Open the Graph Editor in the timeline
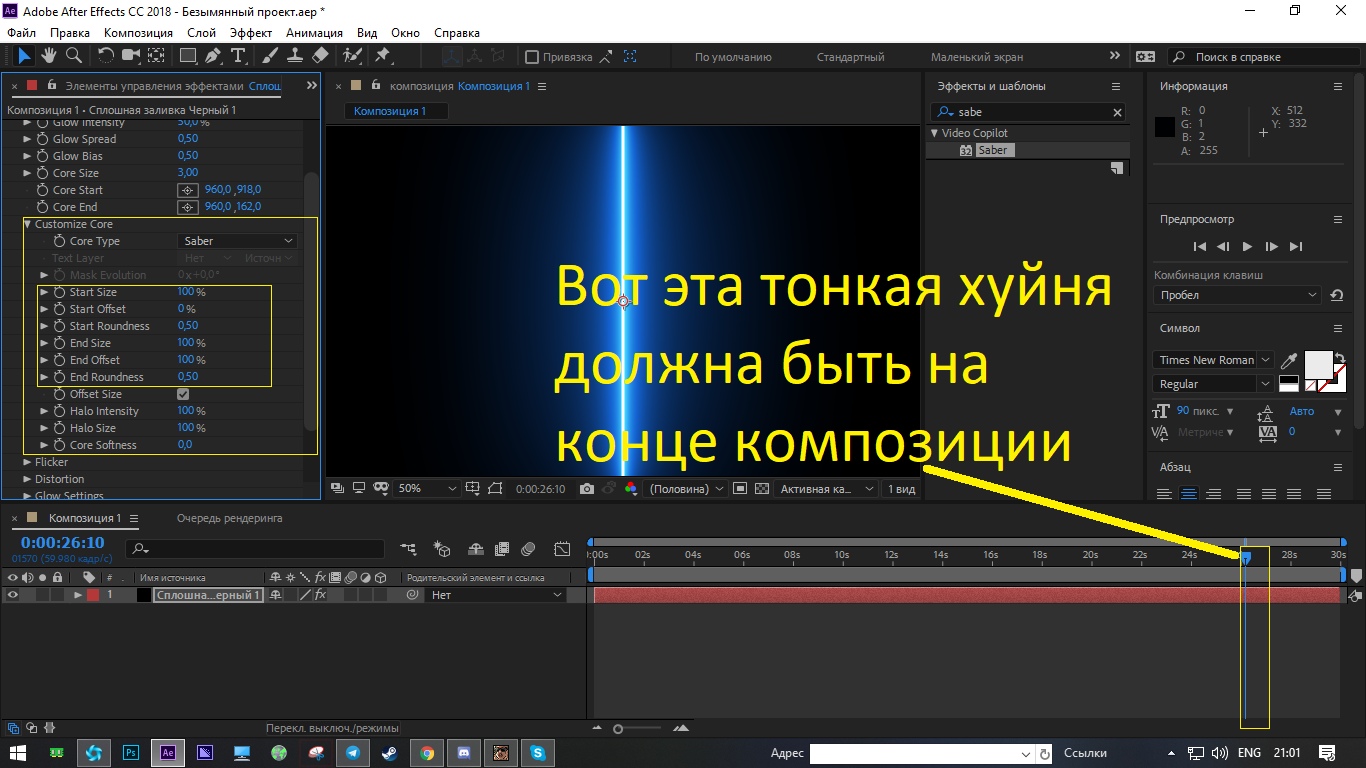This screenshot has height=768, width=1366. point(562,549)
